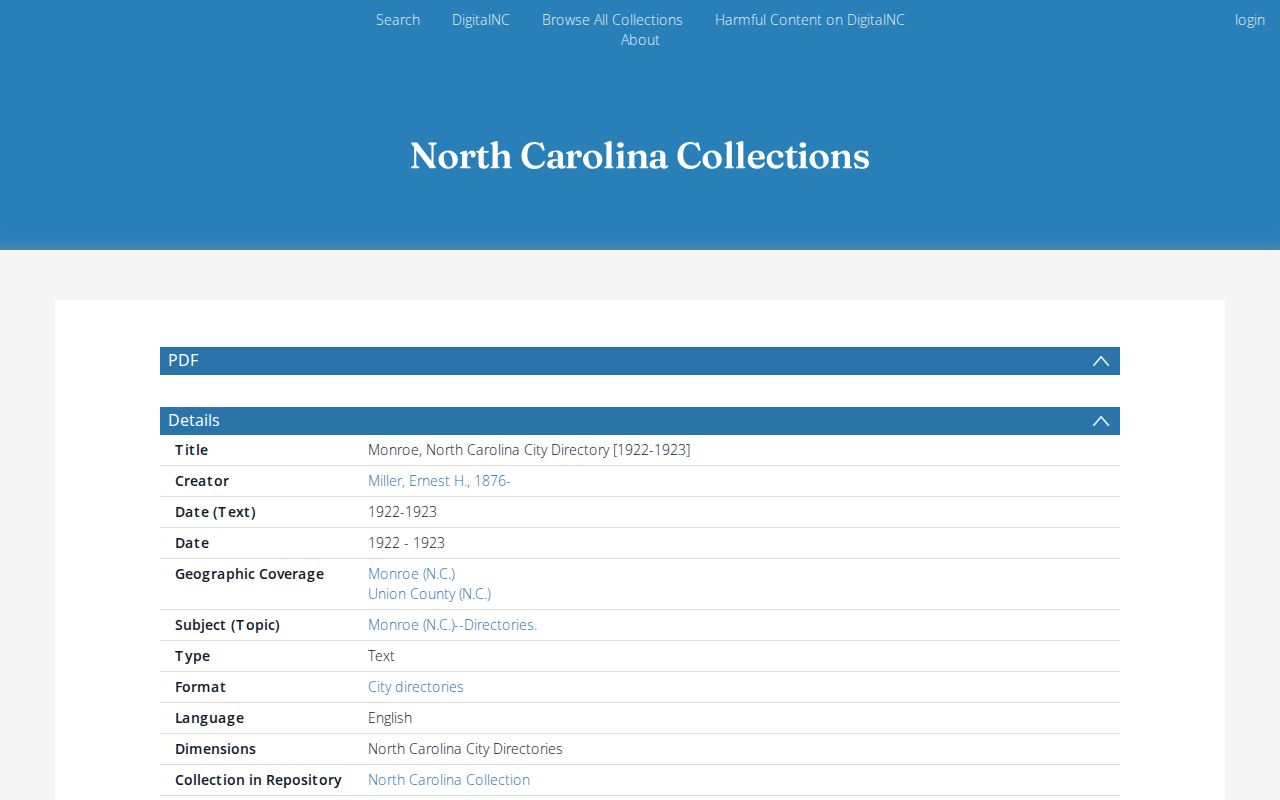Click the Subject (Topic) field label

click(227, 625)
